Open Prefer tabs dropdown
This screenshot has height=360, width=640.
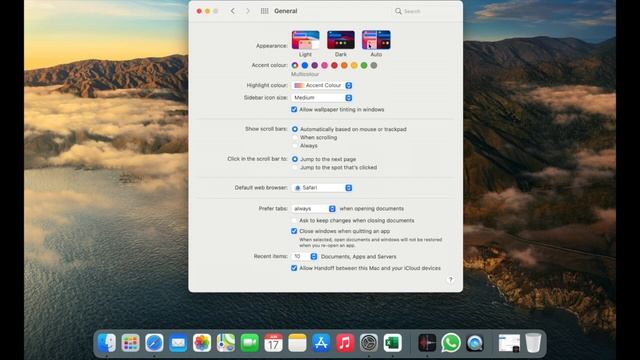point(313,209)
